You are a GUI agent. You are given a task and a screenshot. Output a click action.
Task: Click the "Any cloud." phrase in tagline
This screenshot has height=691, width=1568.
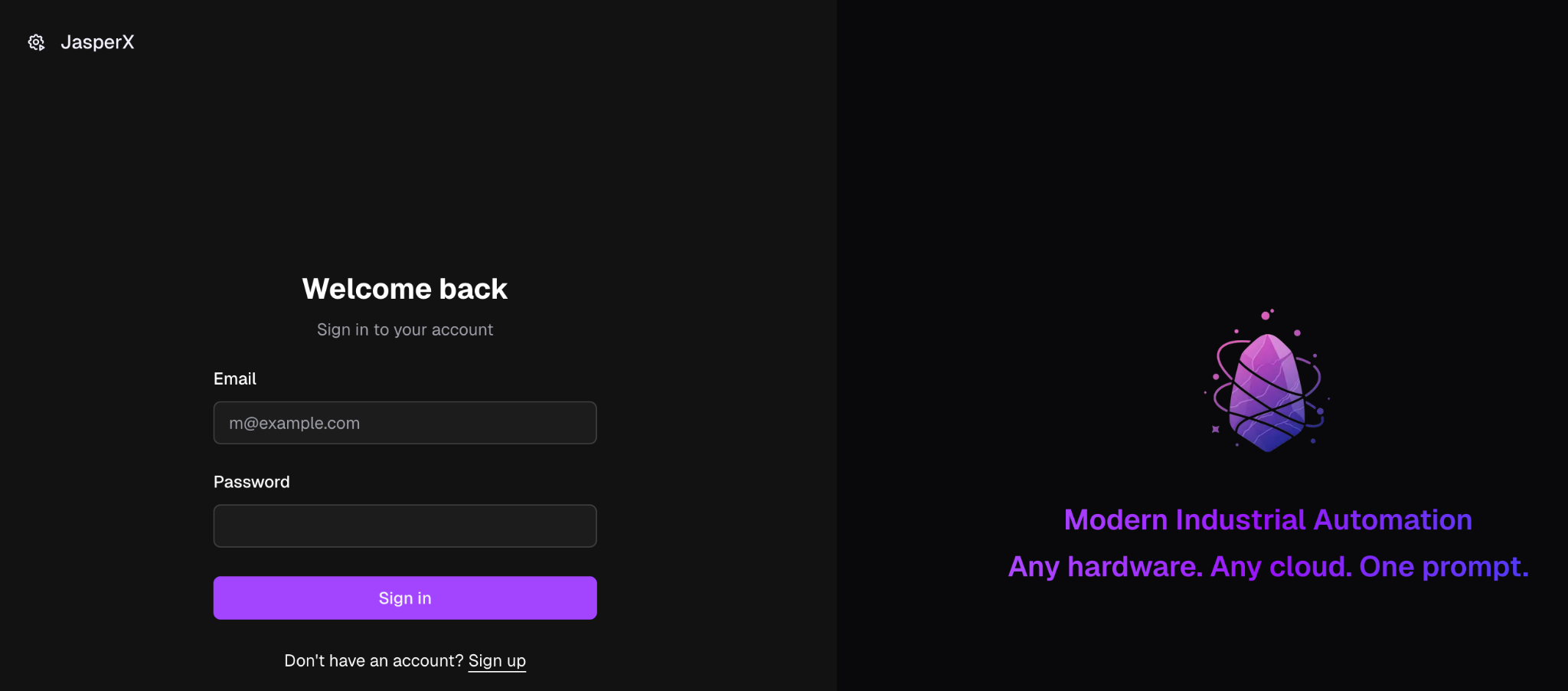pos(1280,567)
